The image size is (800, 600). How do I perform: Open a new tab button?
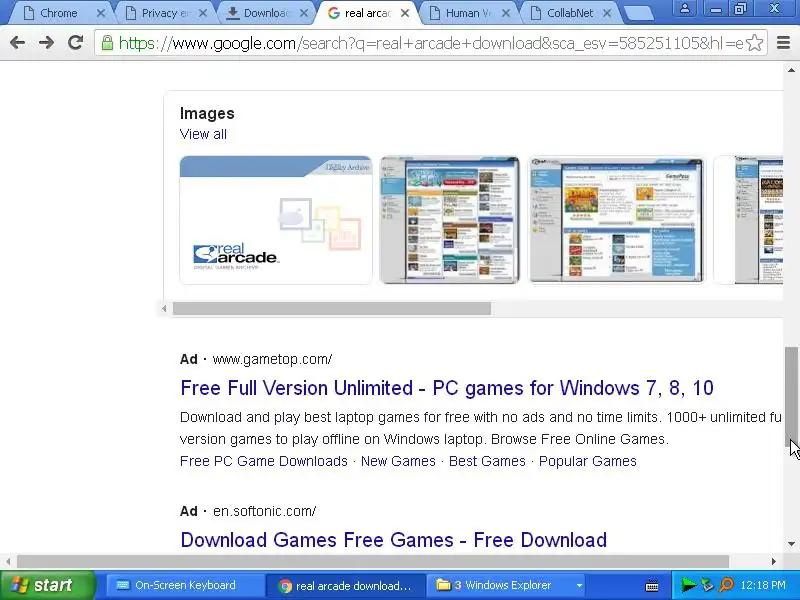click(638, 14)
